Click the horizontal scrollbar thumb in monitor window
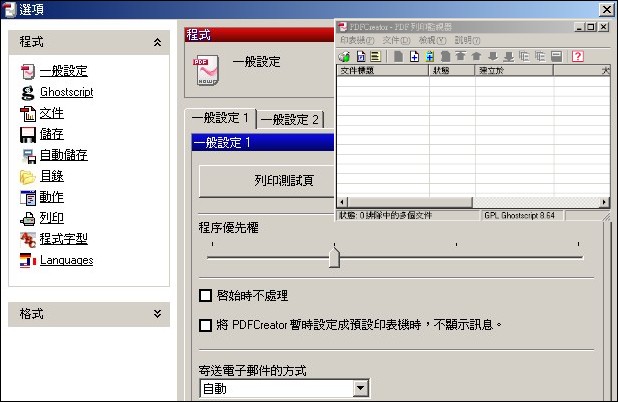Viewport: 618px width, 402px height. (410, 203)
